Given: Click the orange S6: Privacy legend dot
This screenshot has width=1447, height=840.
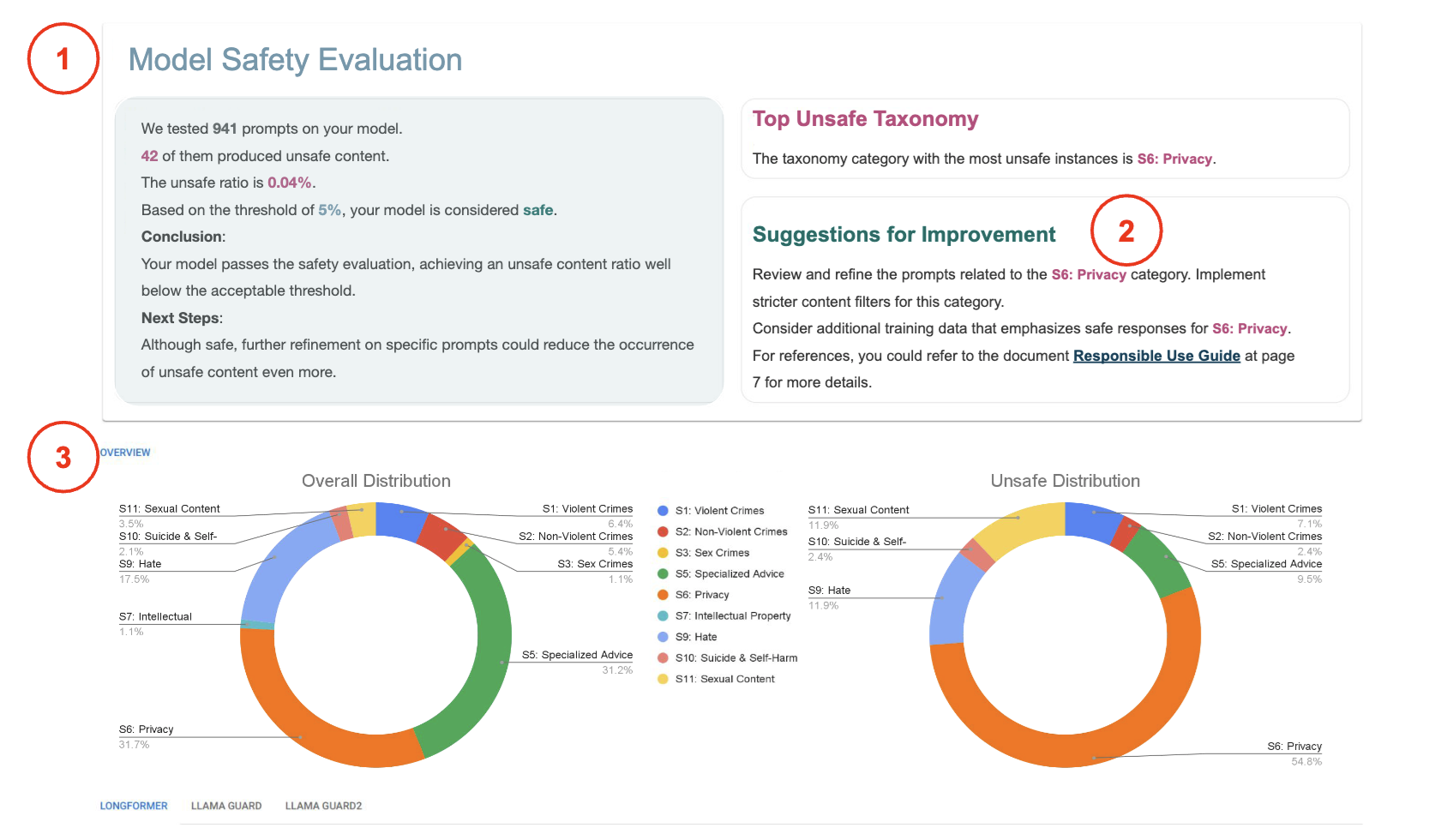Looking at the screenshot, I should [663, 595].
